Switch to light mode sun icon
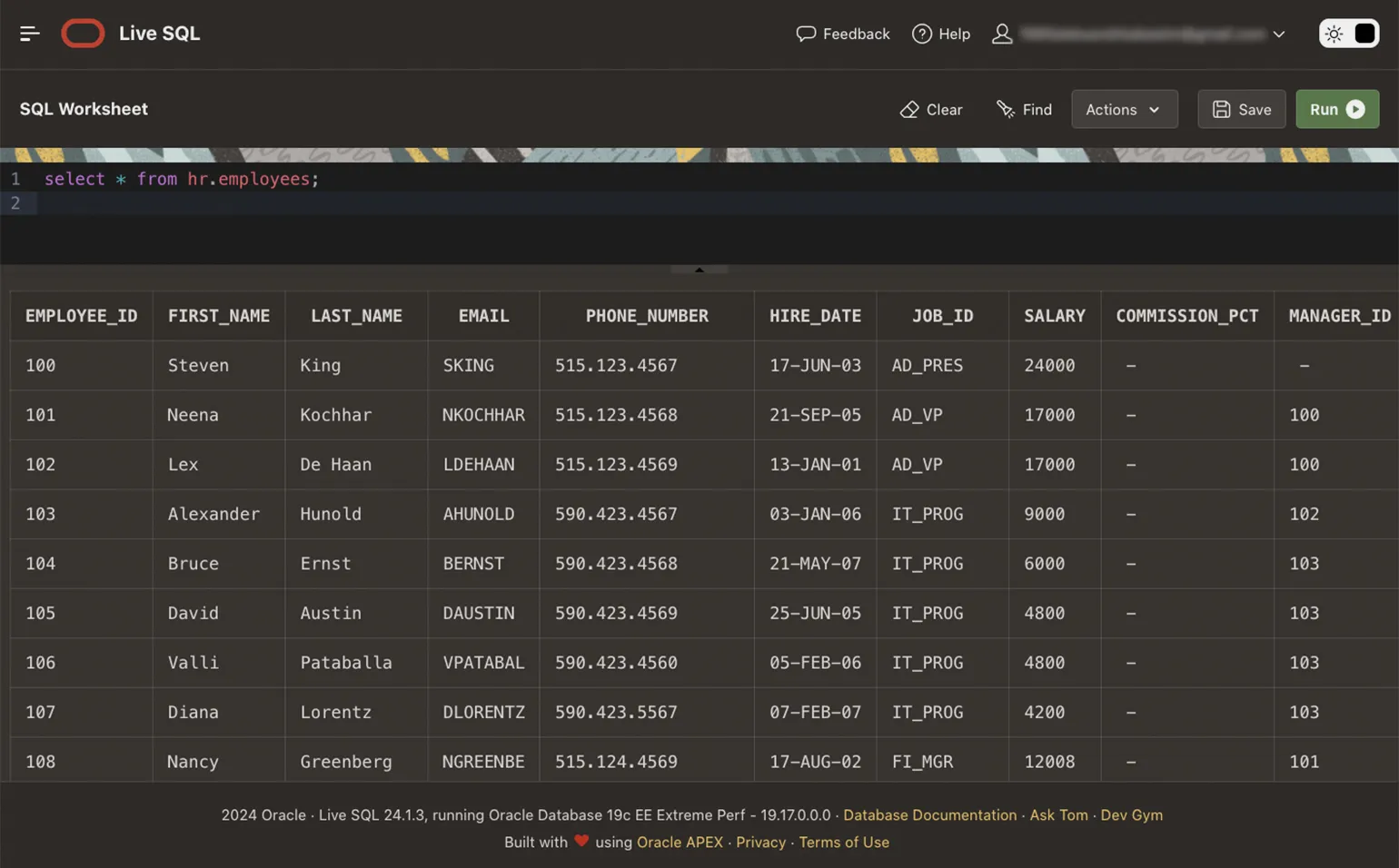The image size is (1399, 868). pyautogui.click(x=1334, y=34)
